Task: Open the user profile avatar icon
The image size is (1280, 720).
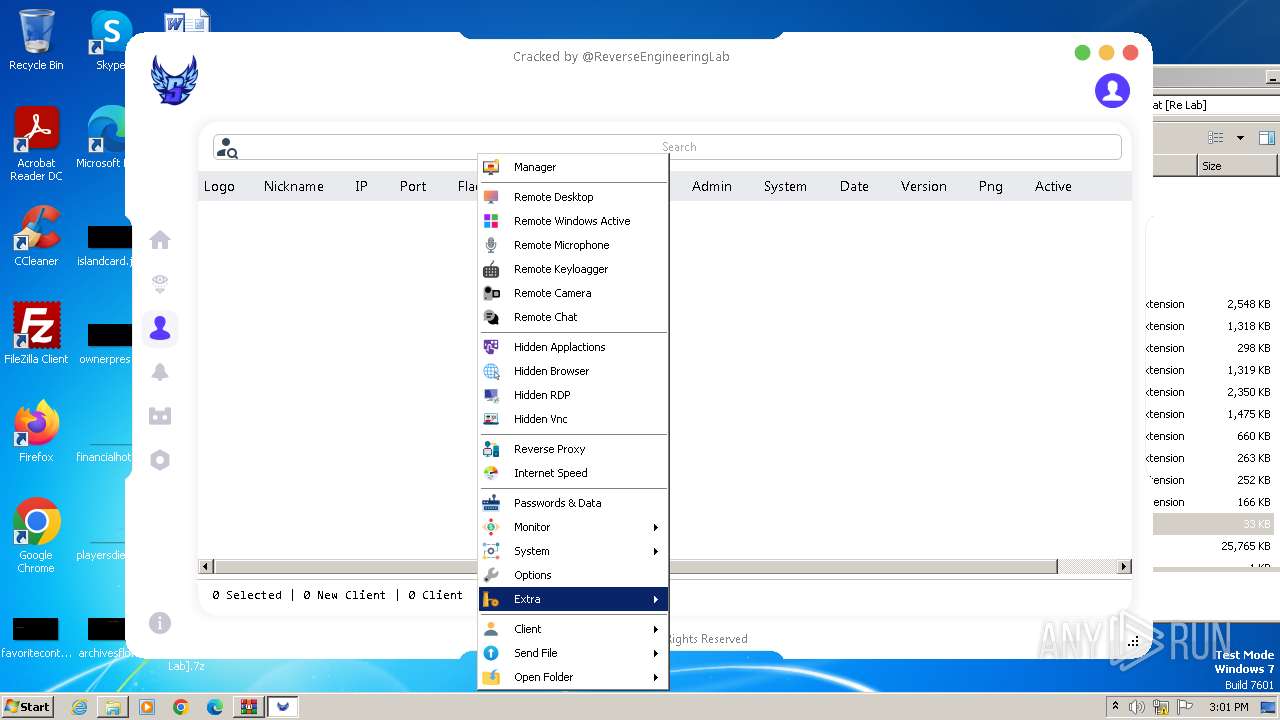Action: (1112, 90)
